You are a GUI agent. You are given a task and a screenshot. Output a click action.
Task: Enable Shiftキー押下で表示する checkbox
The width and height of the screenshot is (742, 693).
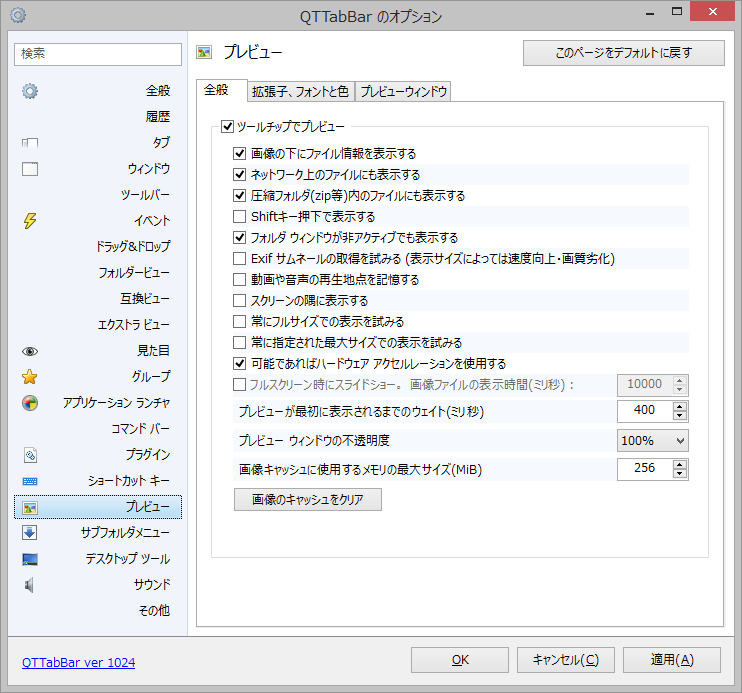click(239, 216)
